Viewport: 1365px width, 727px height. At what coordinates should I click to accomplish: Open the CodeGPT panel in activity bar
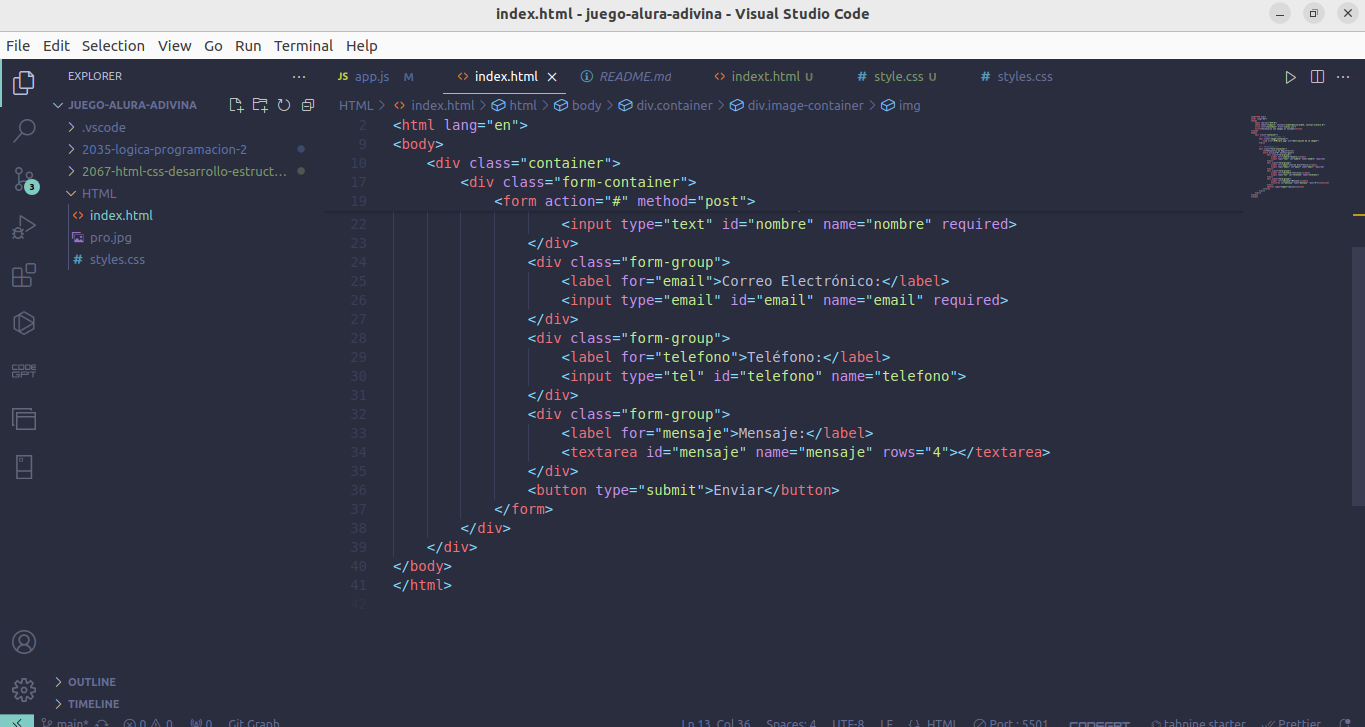pos(24,371)
